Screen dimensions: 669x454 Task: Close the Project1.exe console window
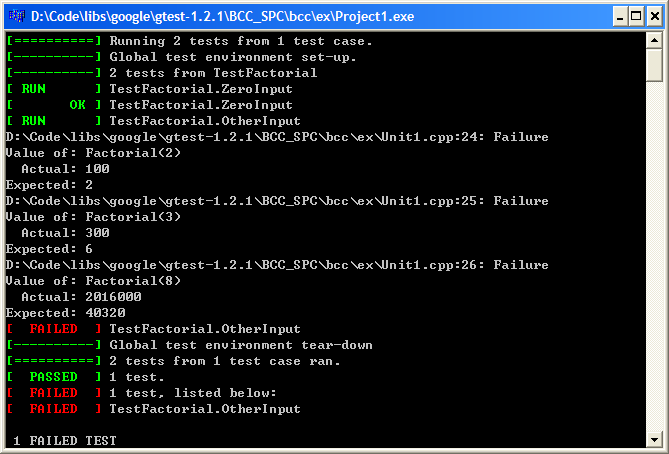click(655, 17)
